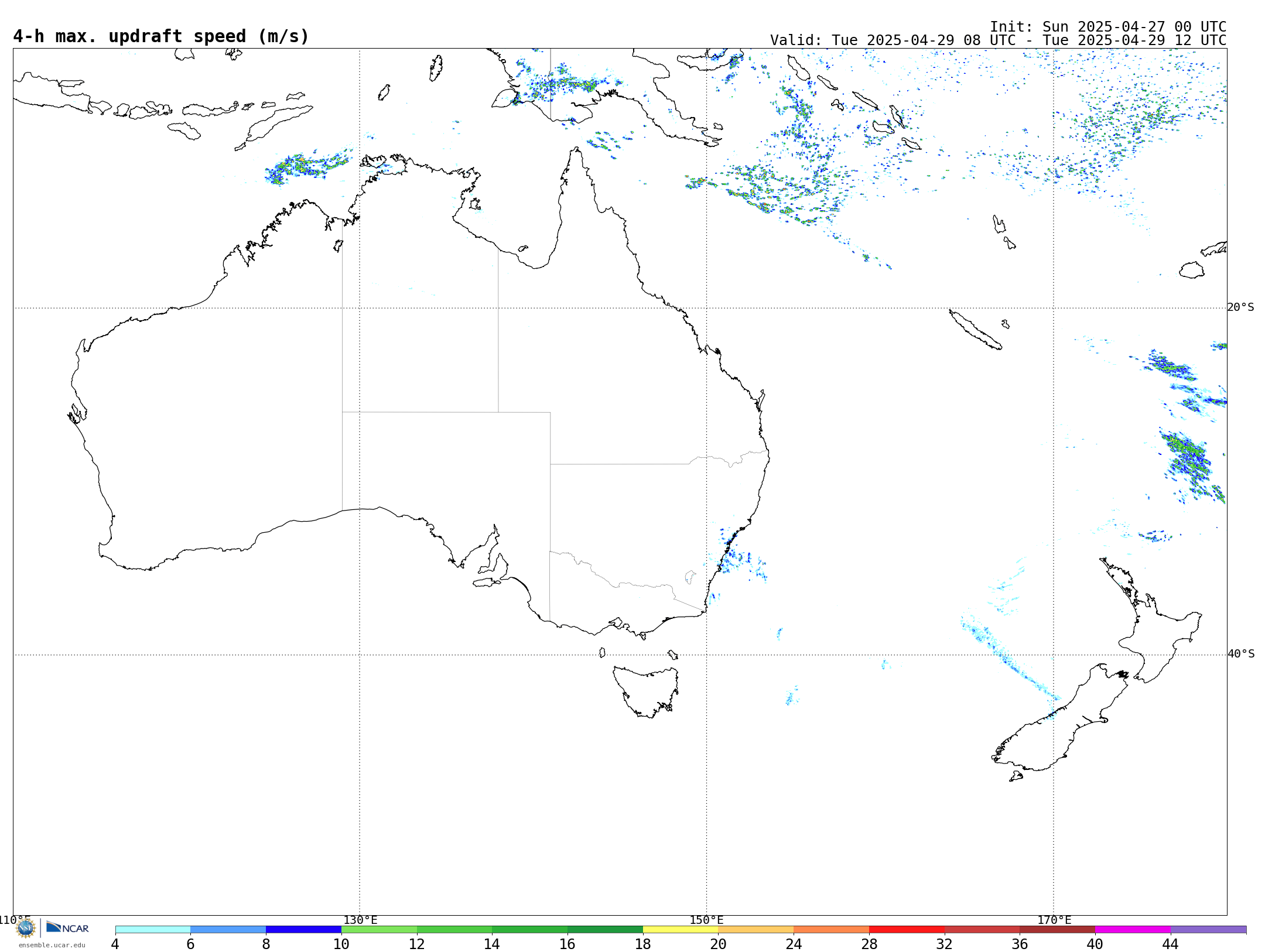The width and height of the screenshot is (1265, 952).
Task: Click the colorbar tick label '8'
Action: coord(266,944)
